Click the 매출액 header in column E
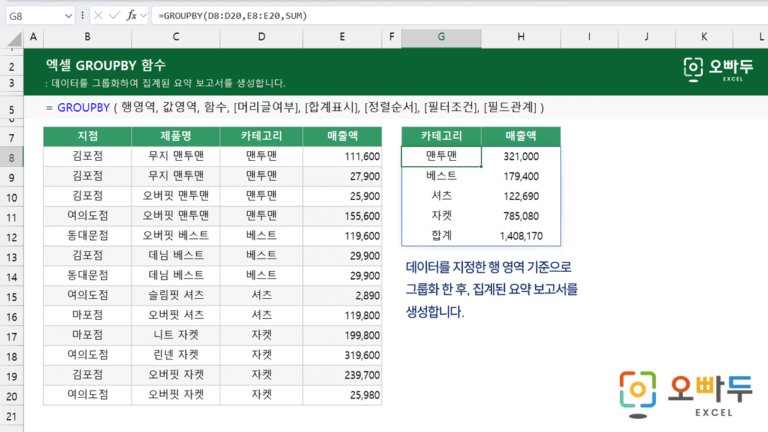Image resolution: width=768 pixels, height=432 pixels. pyautogui.click(x=342, y=136)
